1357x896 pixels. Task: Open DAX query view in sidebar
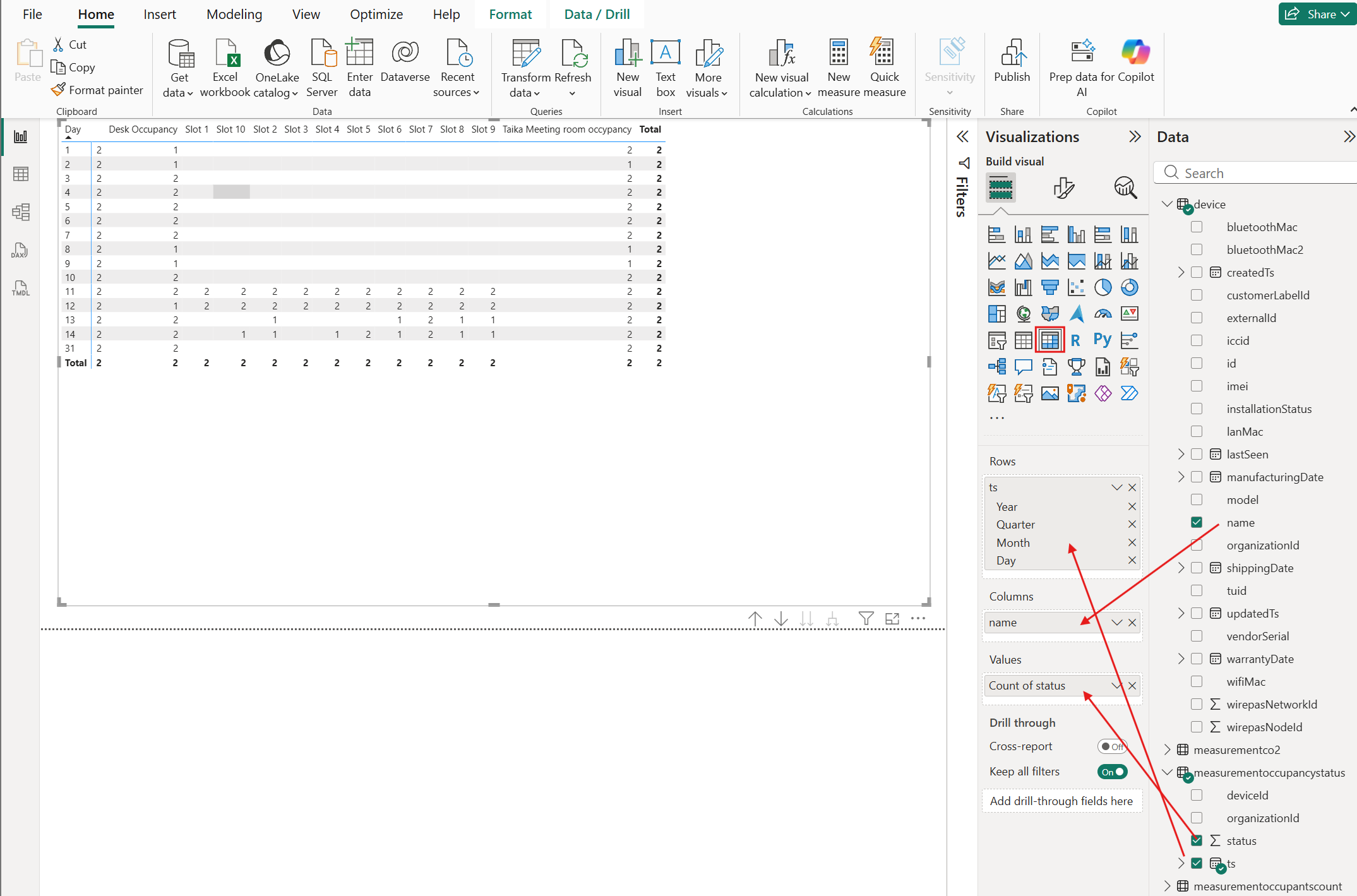(20, 251)
